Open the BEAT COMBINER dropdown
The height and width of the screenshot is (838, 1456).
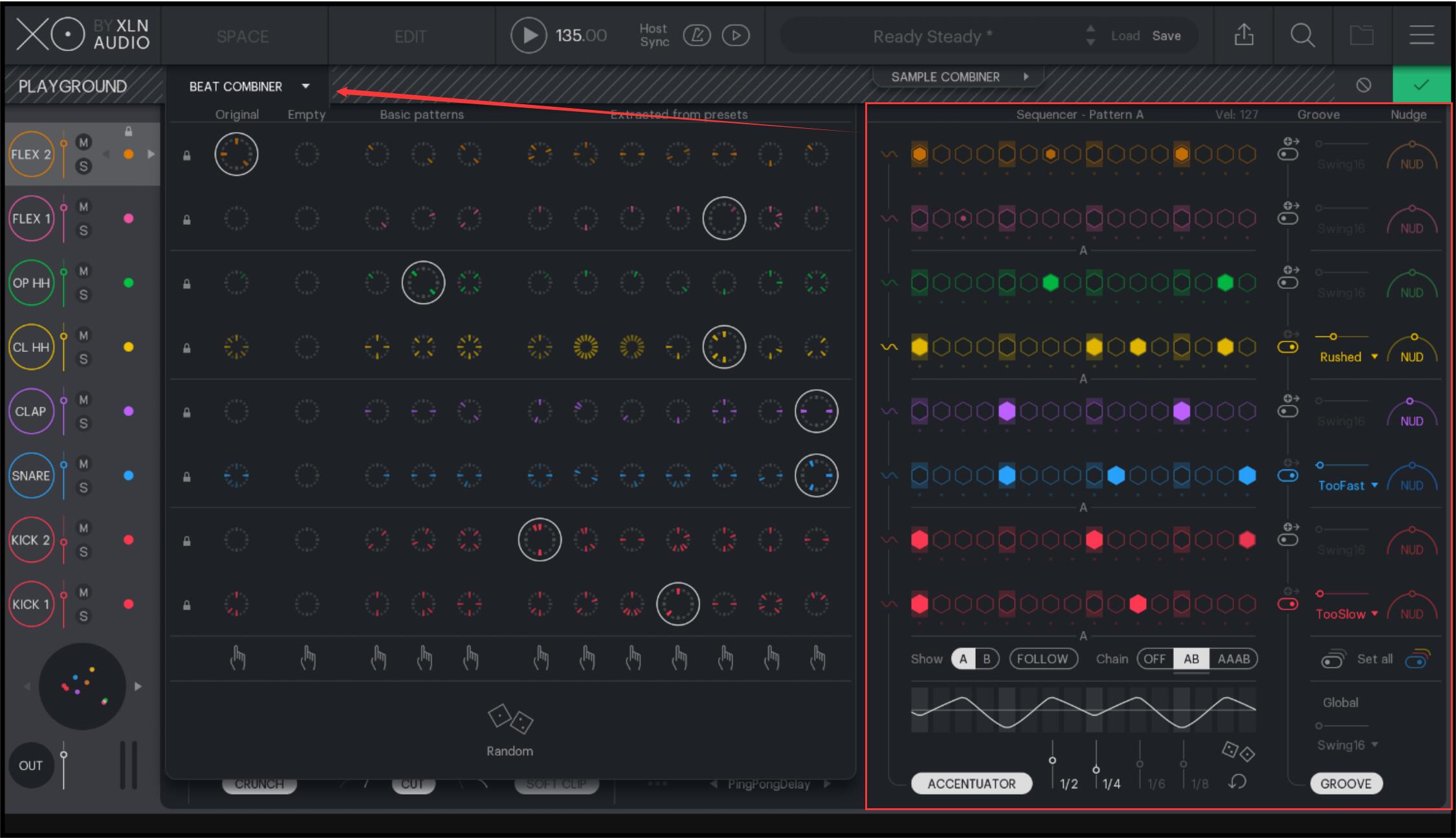[x=305, y=86]
